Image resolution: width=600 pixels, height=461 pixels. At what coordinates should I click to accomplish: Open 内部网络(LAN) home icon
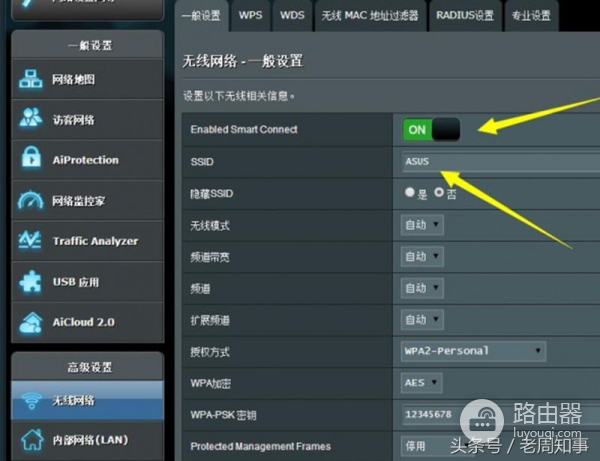pyautogui.click(x=31, y=439)
